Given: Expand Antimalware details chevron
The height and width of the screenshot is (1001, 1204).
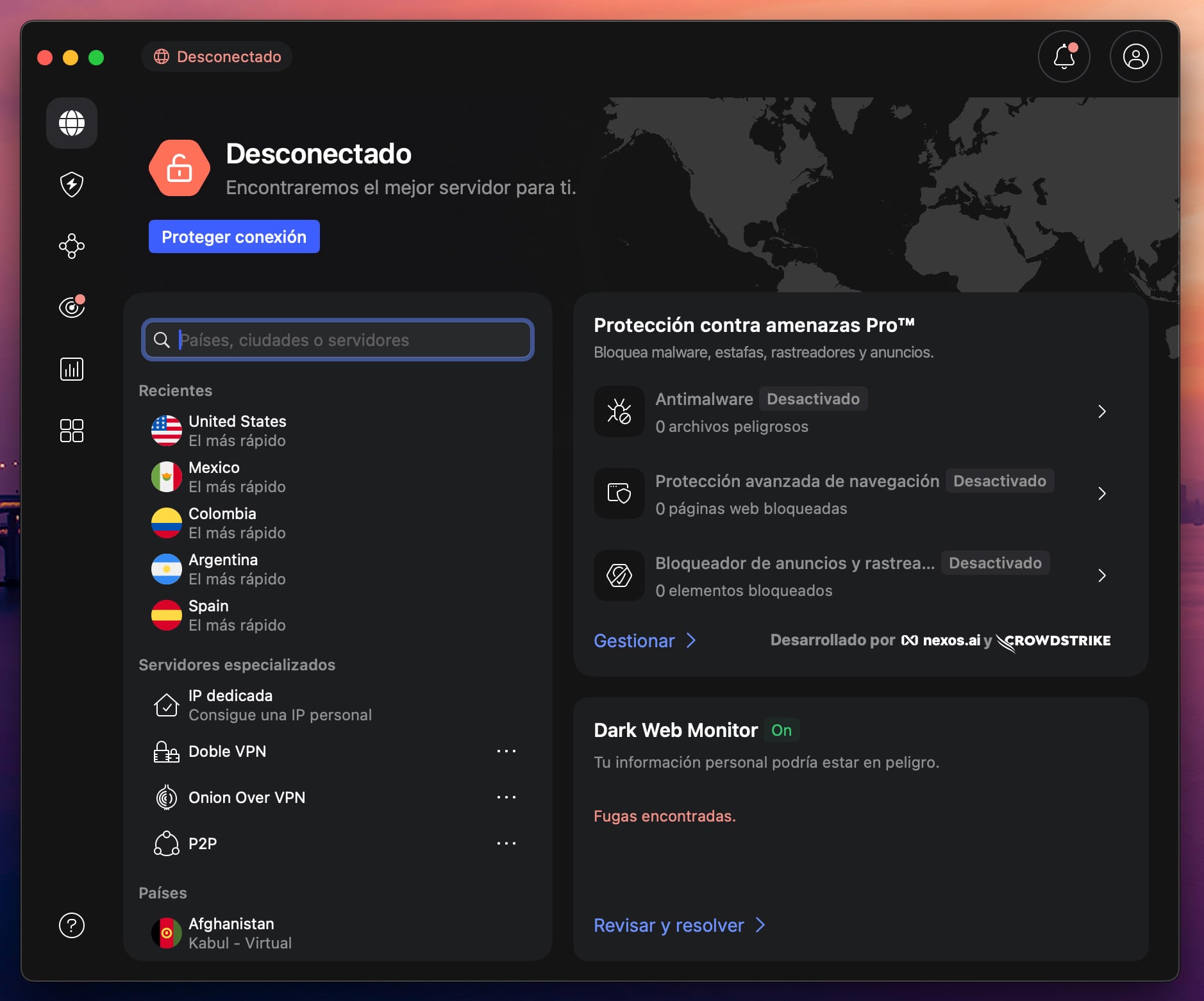Looking at the screenshot, I should 1102,411.
